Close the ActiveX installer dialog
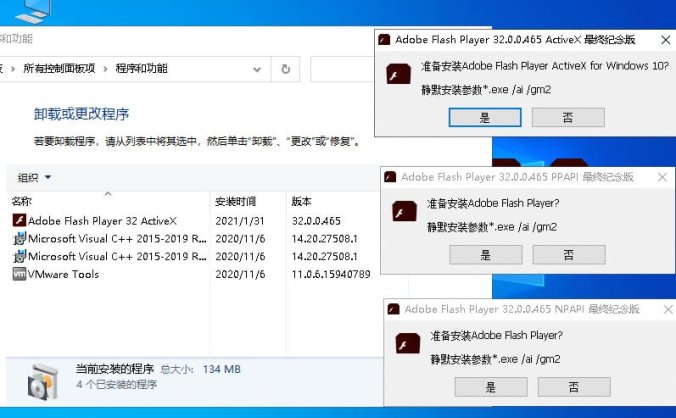Image resolution: width=676 pixels, height=418 pixels. pyautogui.click(x=666, y=40)
